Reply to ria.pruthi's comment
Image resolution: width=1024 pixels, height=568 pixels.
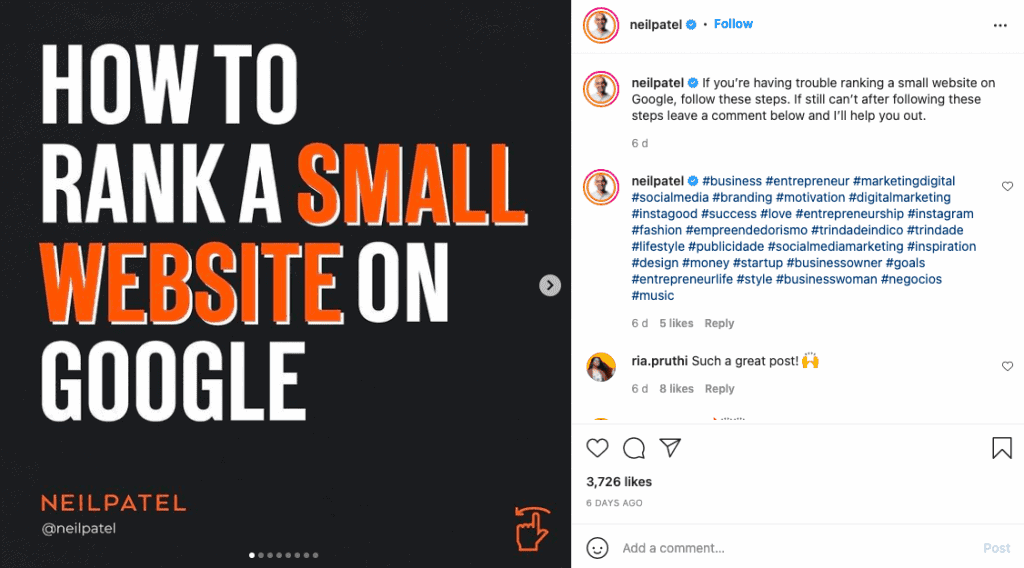coord(719,389)
